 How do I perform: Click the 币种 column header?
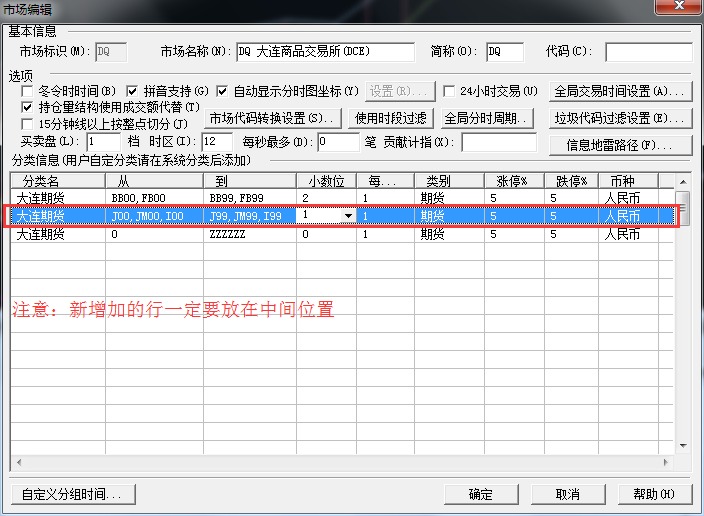tap(629, 181)
